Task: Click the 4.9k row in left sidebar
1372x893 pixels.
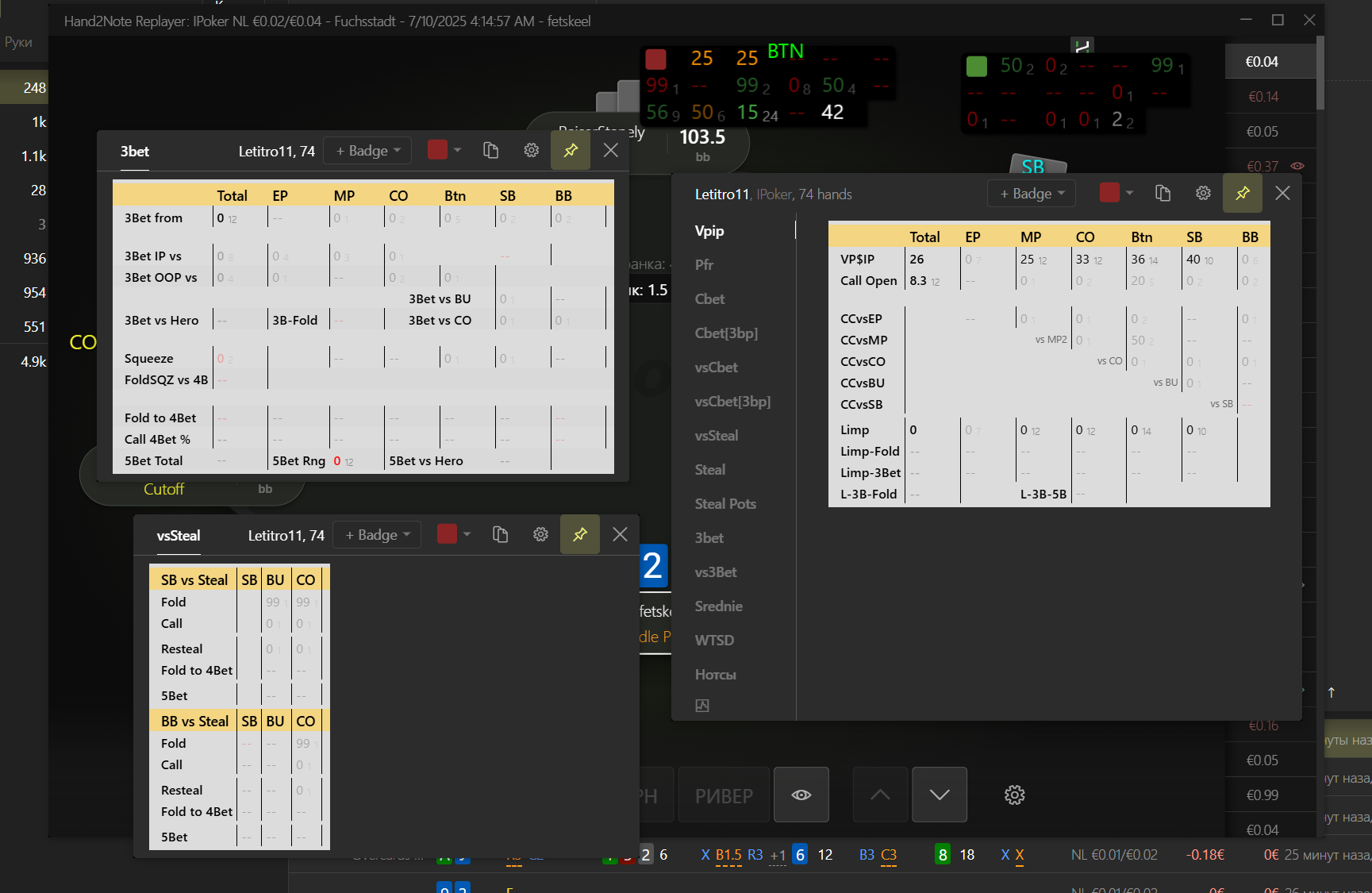Action: coord(24,362)
